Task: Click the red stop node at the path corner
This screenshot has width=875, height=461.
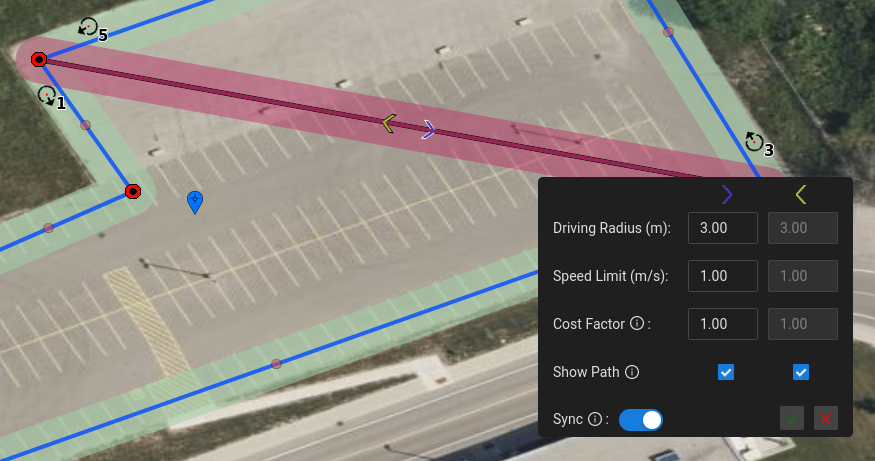Action: (133, 191)
